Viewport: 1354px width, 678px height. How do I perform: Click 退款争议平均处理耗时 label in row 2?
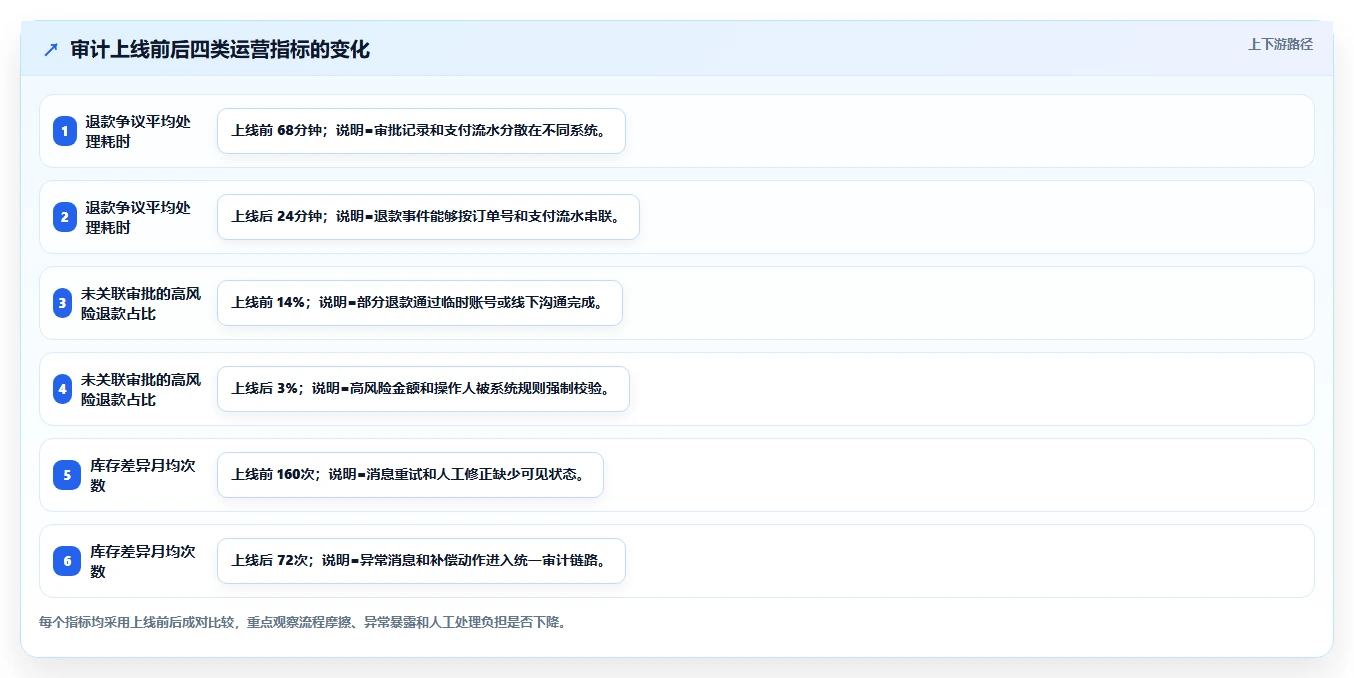pos(138,217)
